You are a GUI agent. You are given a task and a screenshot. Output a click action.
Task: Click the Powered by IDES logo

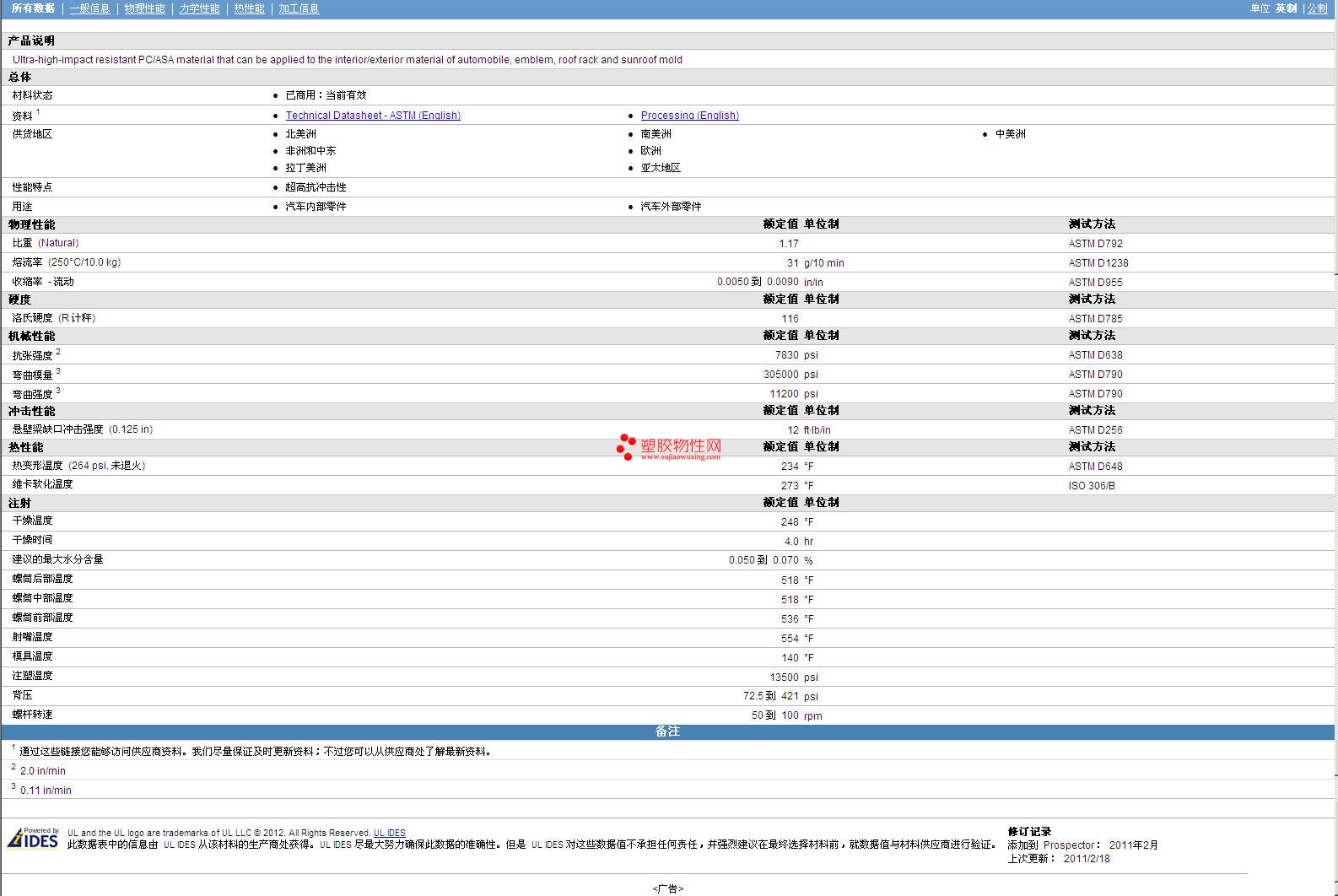pos(33,838)
